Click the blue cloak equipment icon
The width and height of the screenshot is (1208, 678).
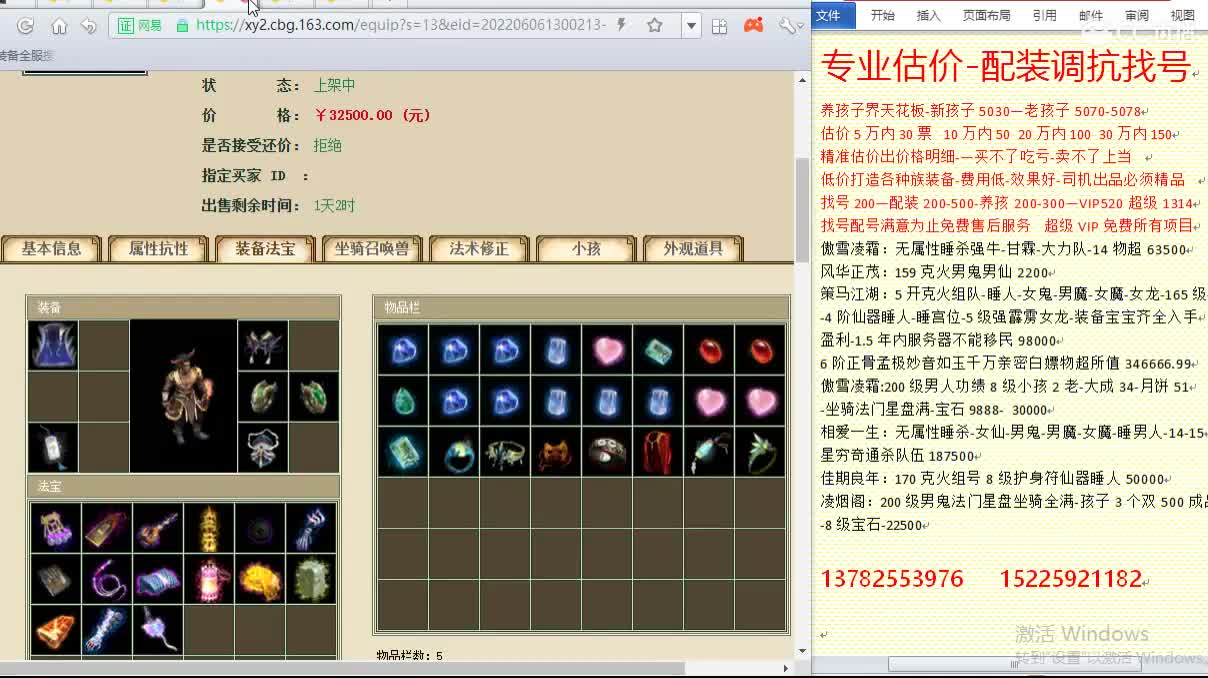tap(53, 345)
